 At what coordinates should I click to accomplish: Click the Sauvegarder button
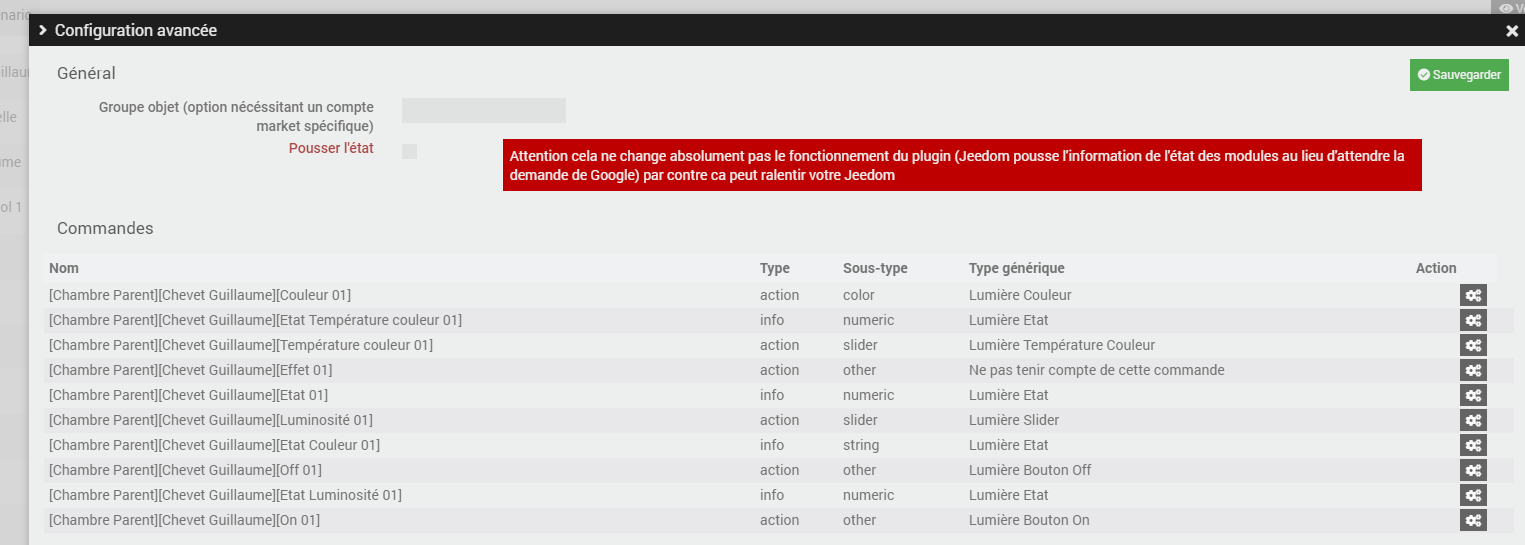pyautogui.click(x=1459, y=75)
